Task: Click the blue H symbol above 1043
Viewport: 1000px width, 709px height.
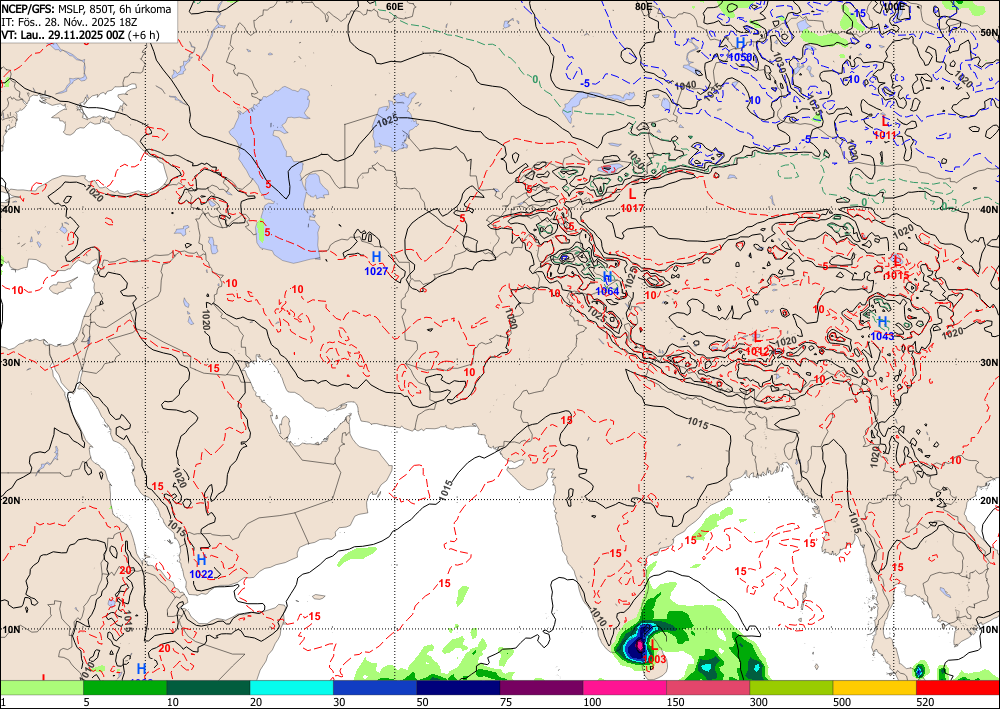Action: [883, 322]
